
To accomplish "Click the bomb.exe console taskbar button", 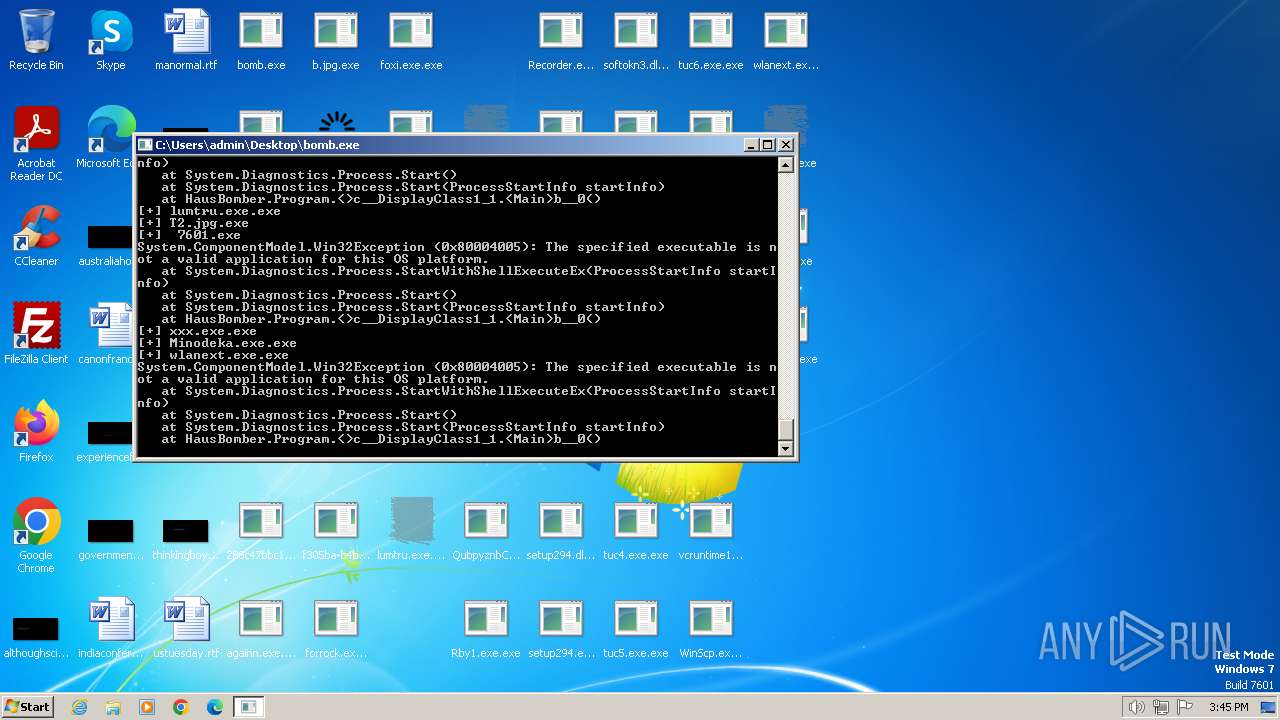I will pyautogui.click(x=248, y=707).
